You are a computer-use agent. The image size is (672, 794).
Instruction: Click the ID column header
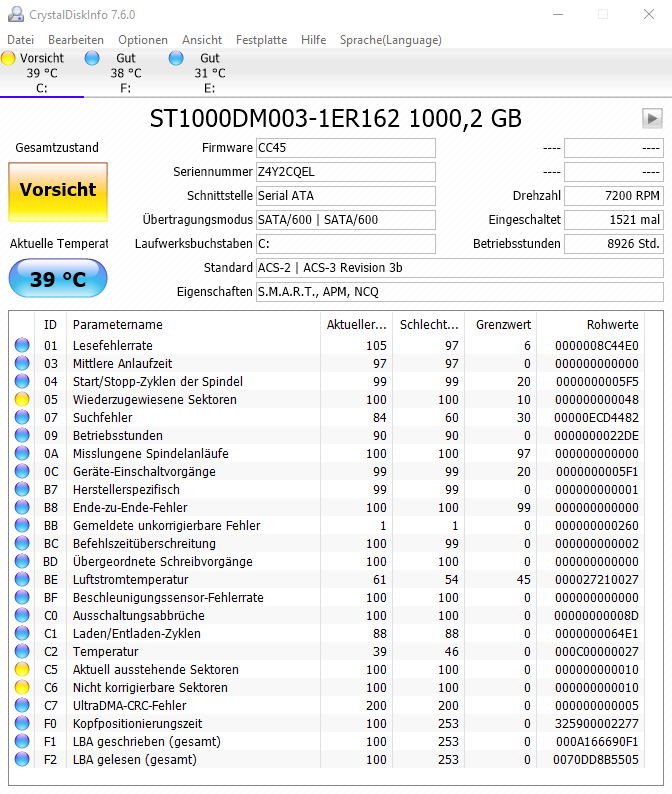(50, 325)
